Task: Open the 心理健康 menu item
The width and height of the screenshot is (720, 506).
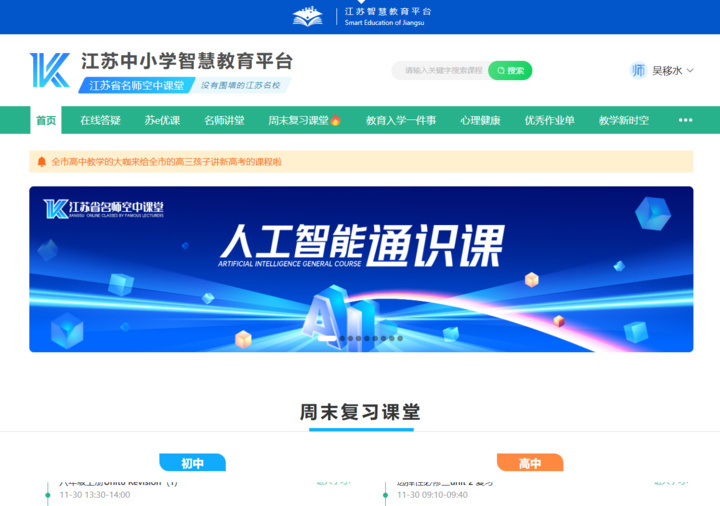Action: coord(480,120)
